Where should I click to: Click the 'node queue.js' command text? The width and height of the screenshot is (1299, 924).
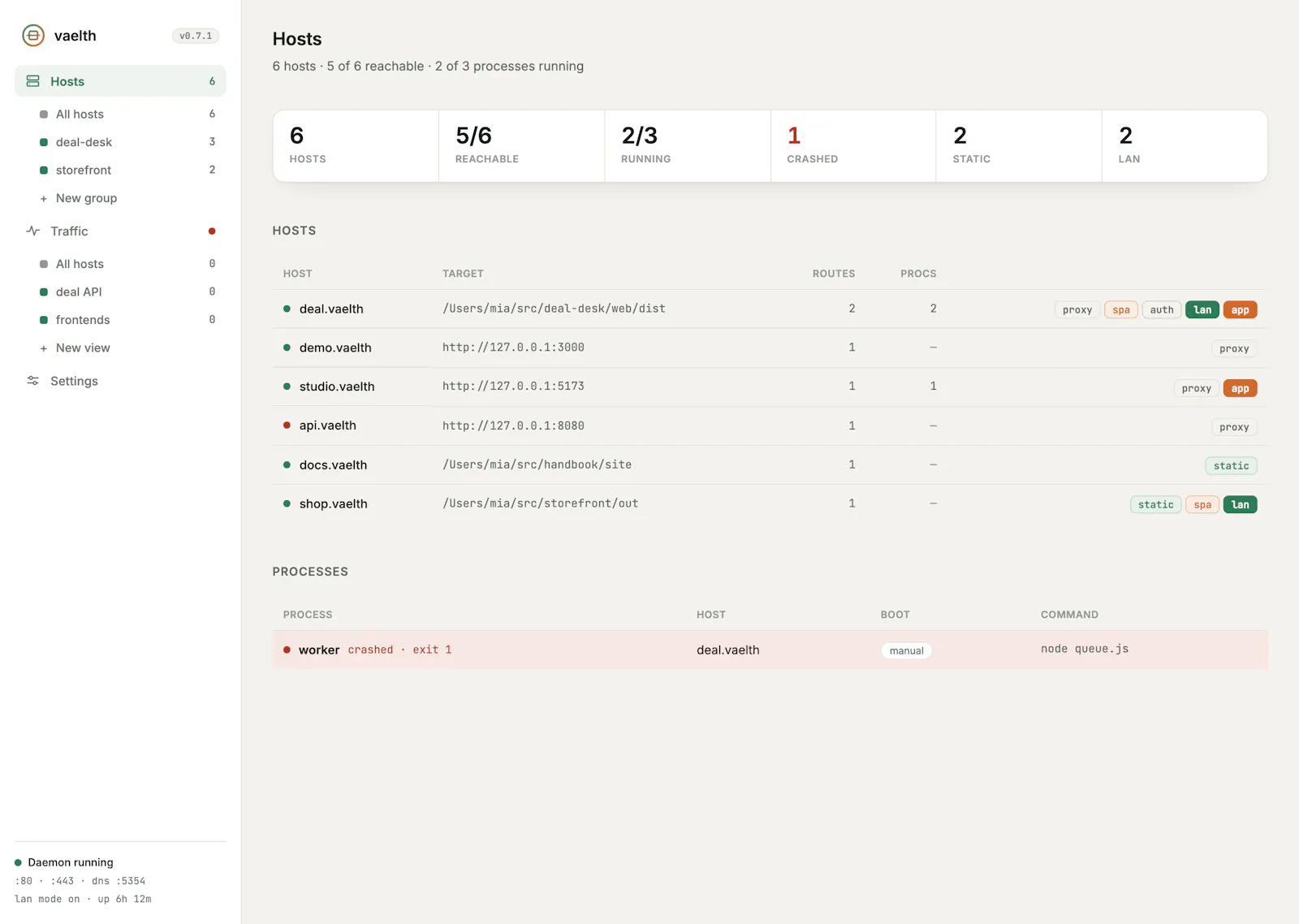click(1085, 650)
